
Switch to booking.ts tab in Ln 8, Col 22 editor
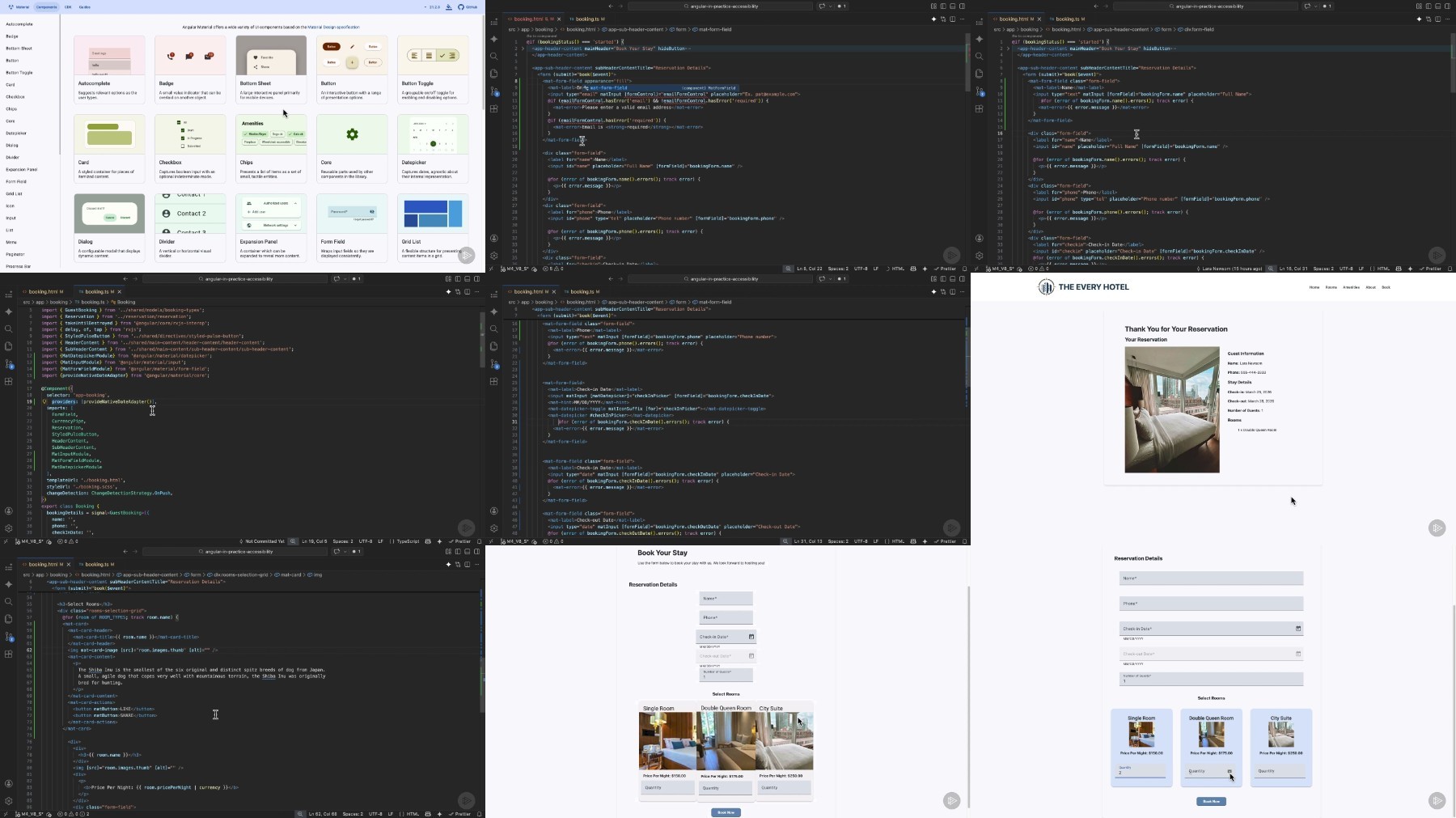587,19
